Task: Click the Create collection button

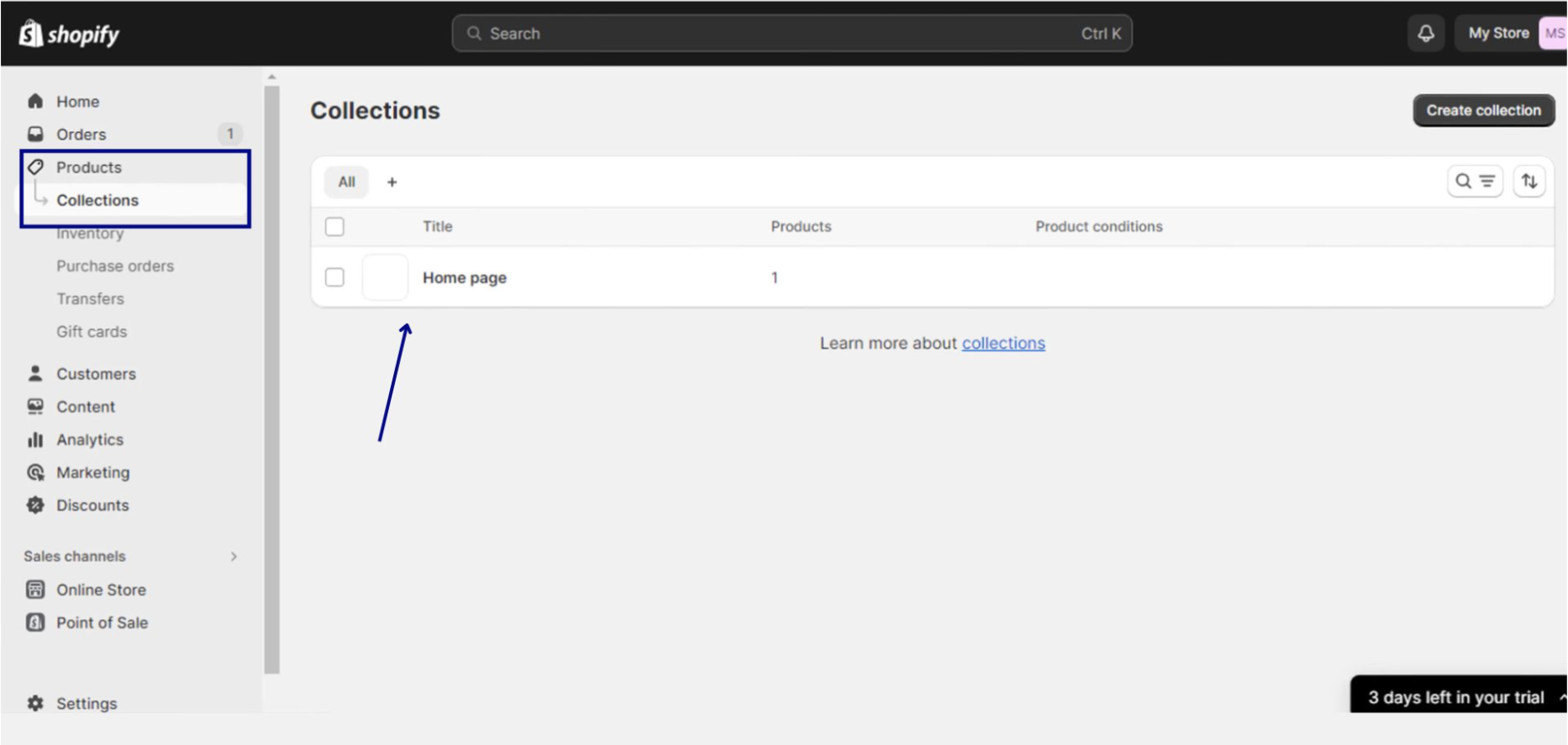Action: (1483, 110)
